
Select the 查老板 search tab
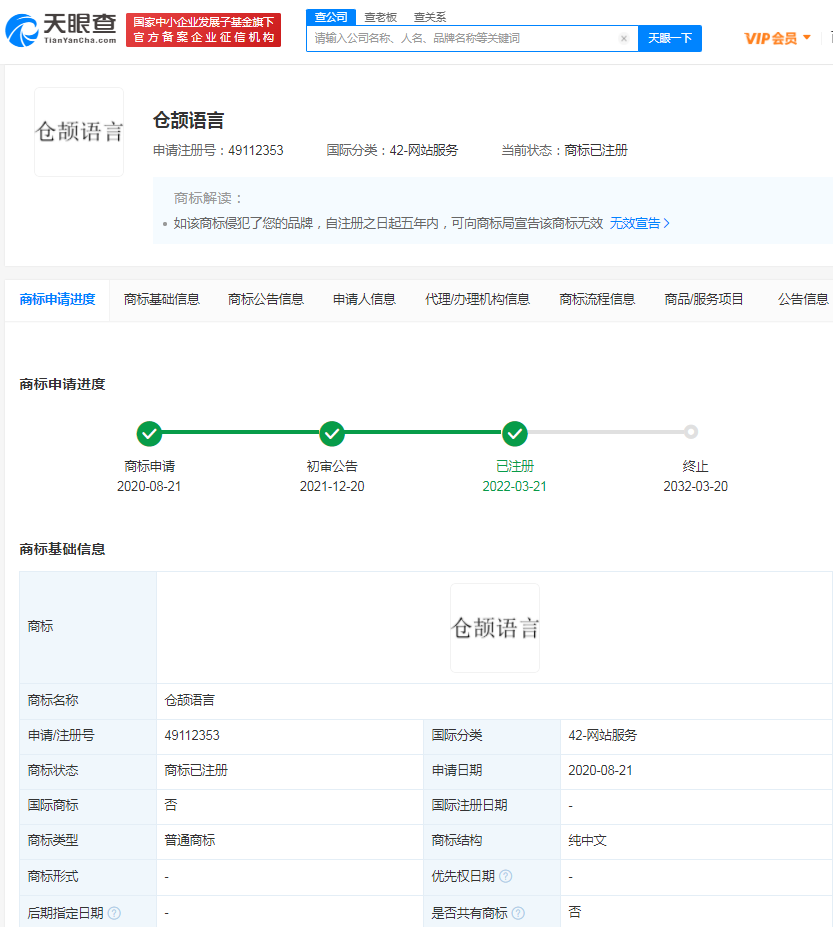coord(380,17)
